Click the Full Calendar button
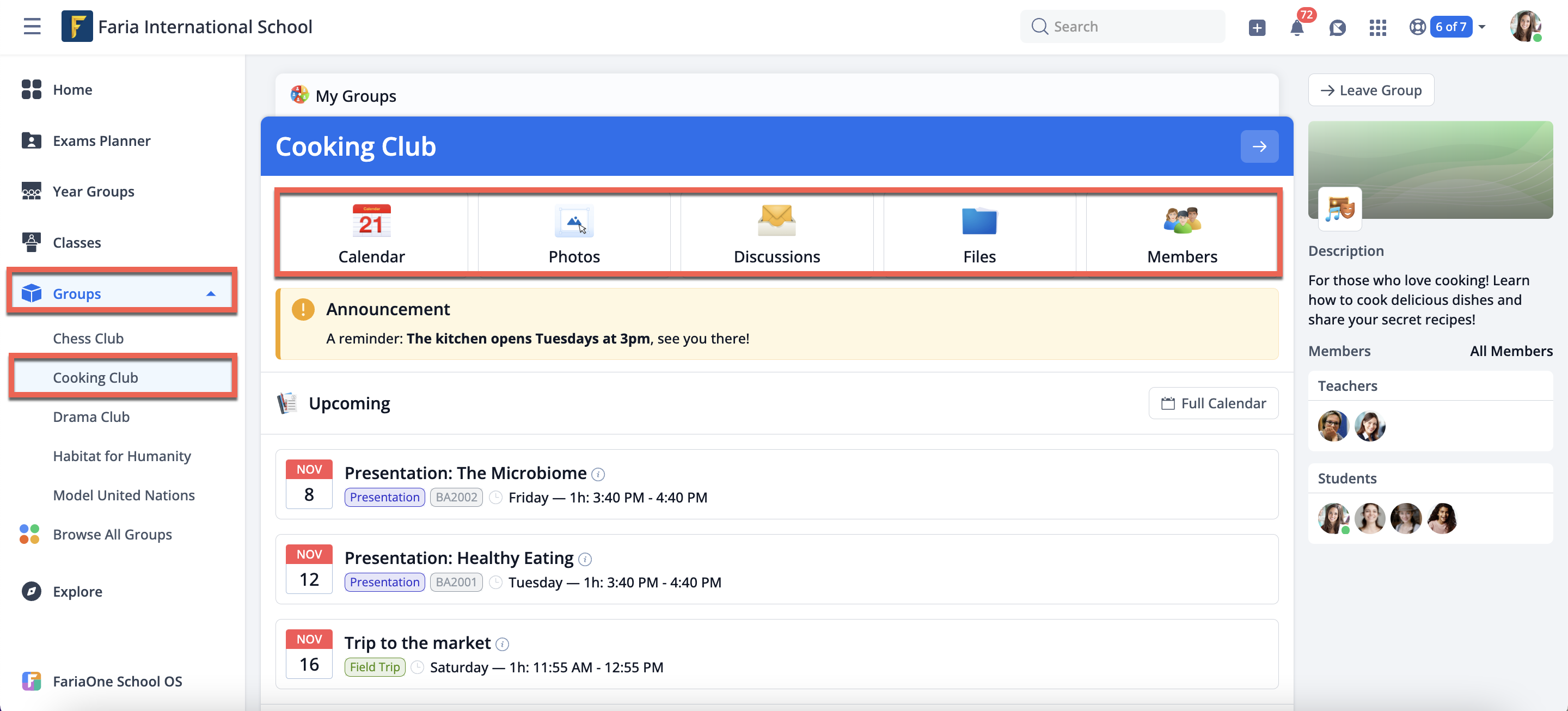The width and height of the screenshot is (1568, 711). coord(1213,403)
